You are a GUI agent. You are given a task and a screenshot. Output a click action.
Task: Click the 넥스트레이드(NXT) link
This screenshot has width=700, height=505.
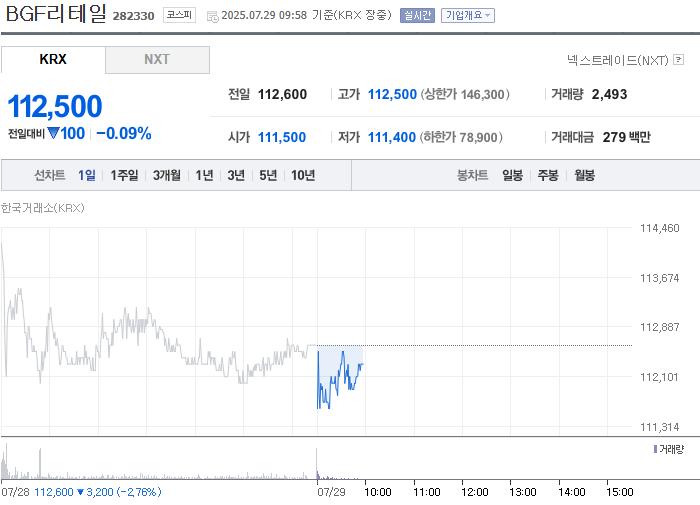[617, 60]
